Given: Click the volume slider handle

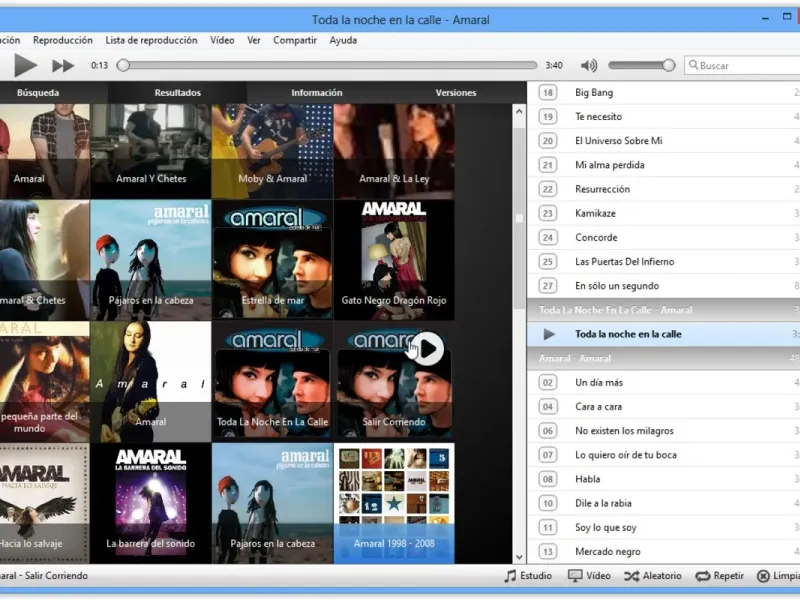Looking at the screenshot, I should point(668,66).
